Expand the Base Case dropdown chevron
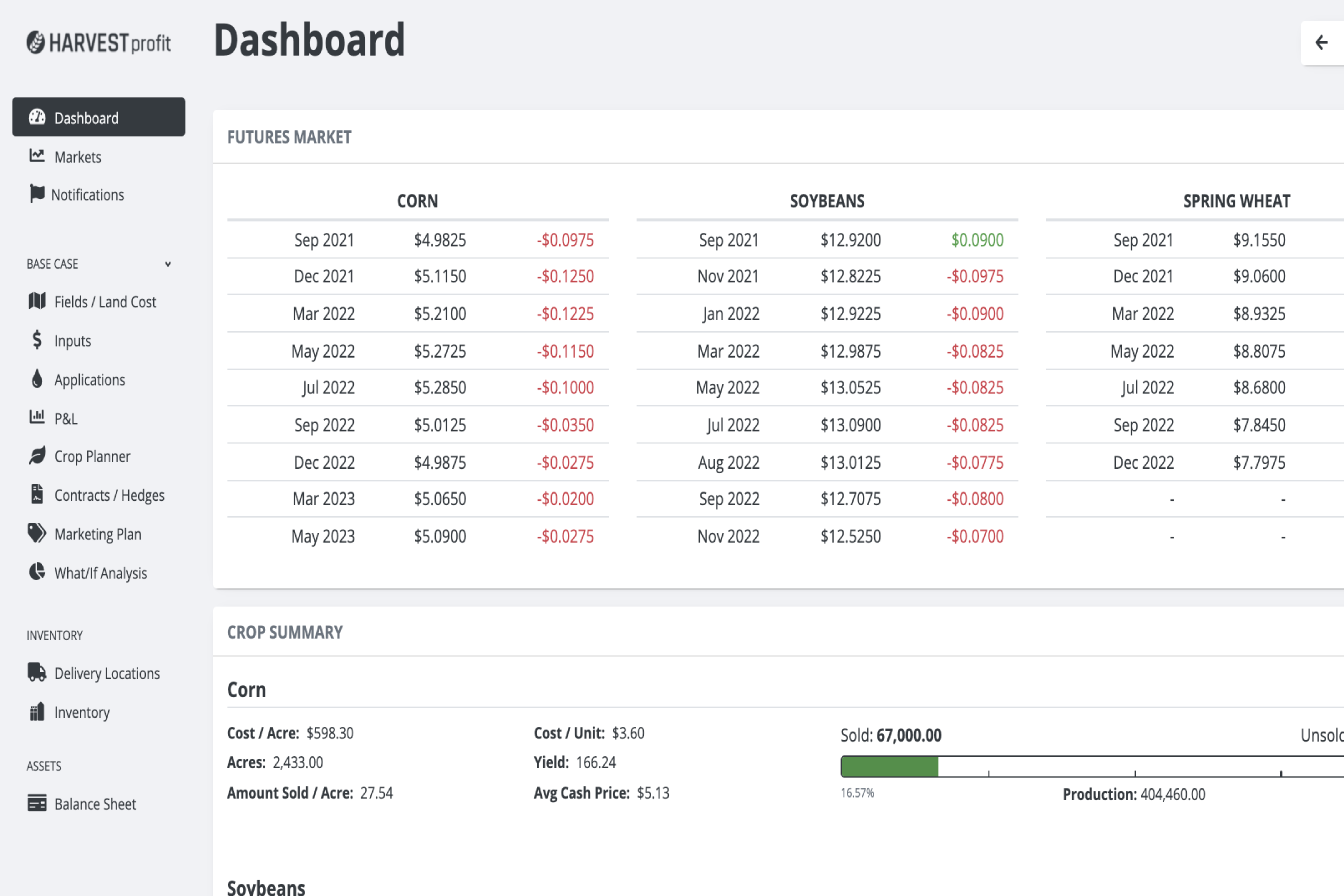The width and height of the screenshot is (1344, 896). (x=168, y=264)
